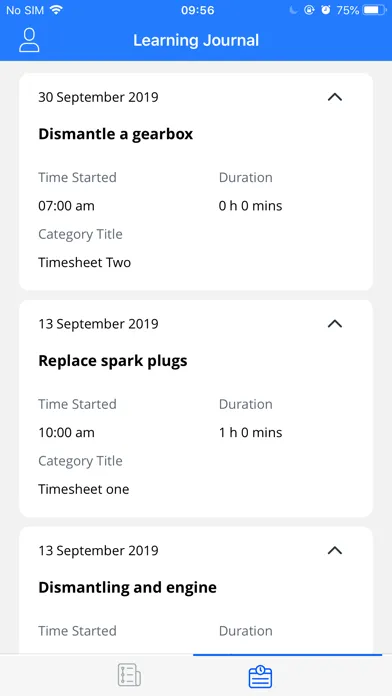392x696 pixels.
Task: Select the Timesheet Two category value
Action: [x=84, y=262]
